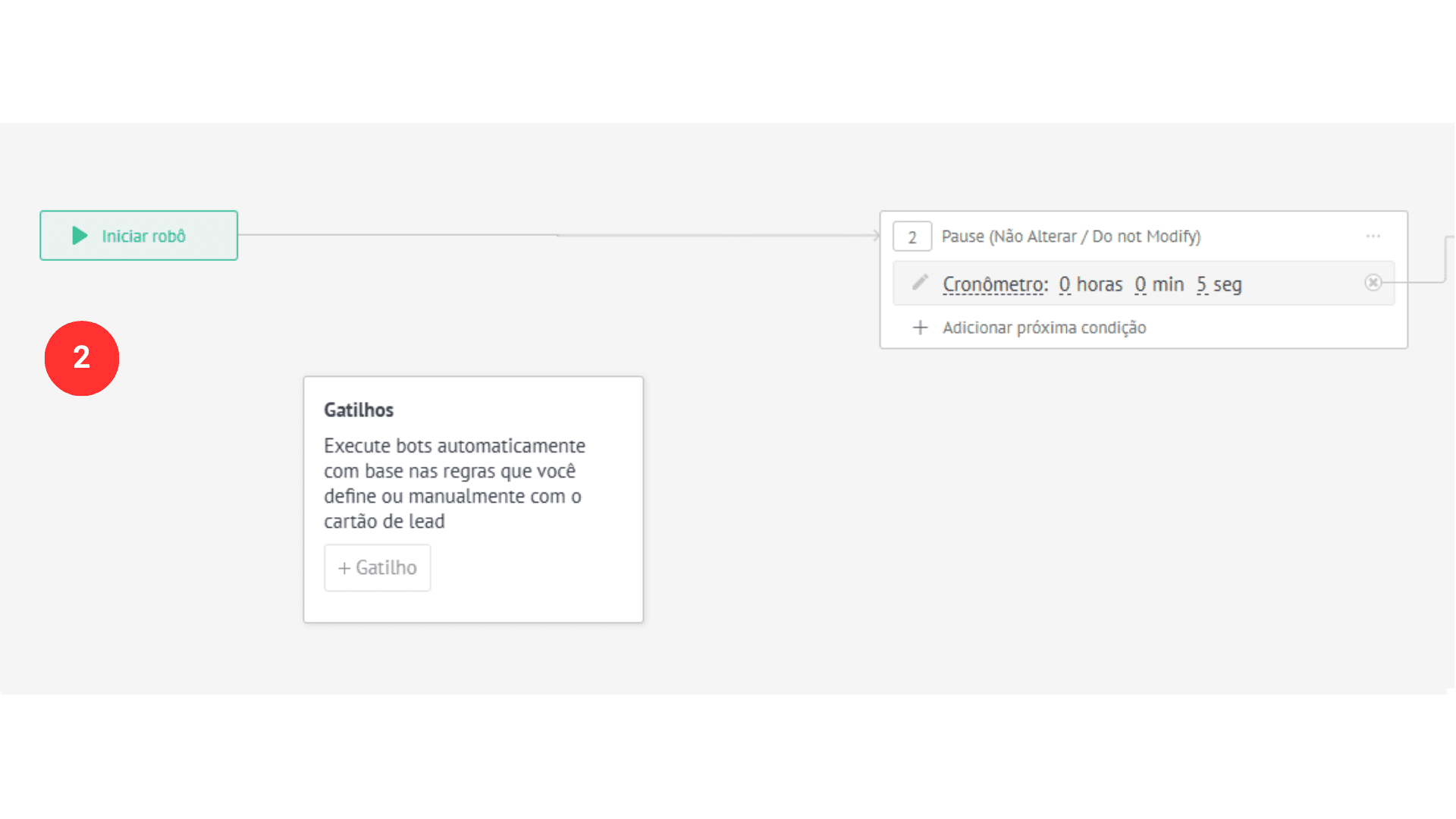Edit the 5 seconds value in the timer
This screenshot has width=1456, height=819.
point(1202,284)
